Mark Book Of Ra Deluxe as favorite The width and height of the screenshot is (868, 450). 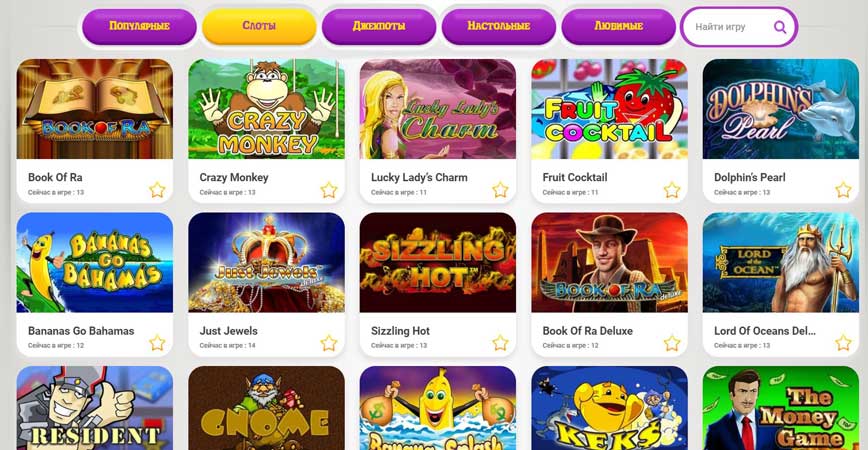[x=672, y=343]
